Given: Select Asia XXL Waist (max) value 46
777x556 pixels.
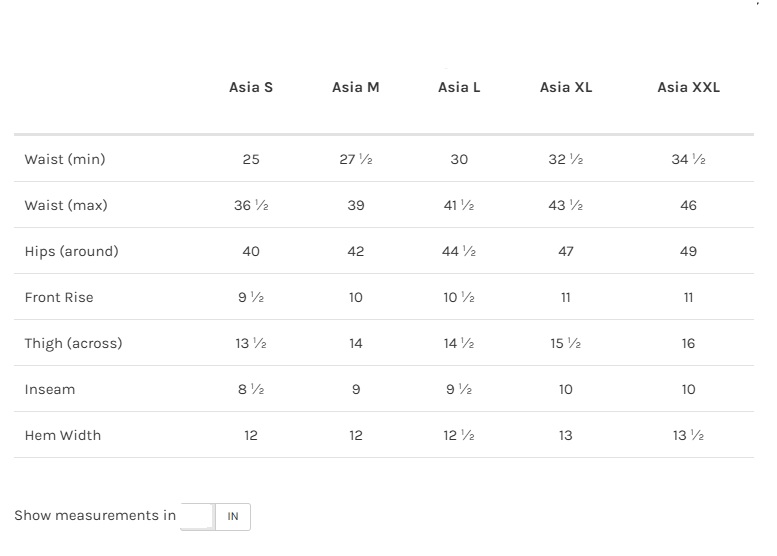Looking at the screenshot, I should pyautogui.click(x=688, y=205).
